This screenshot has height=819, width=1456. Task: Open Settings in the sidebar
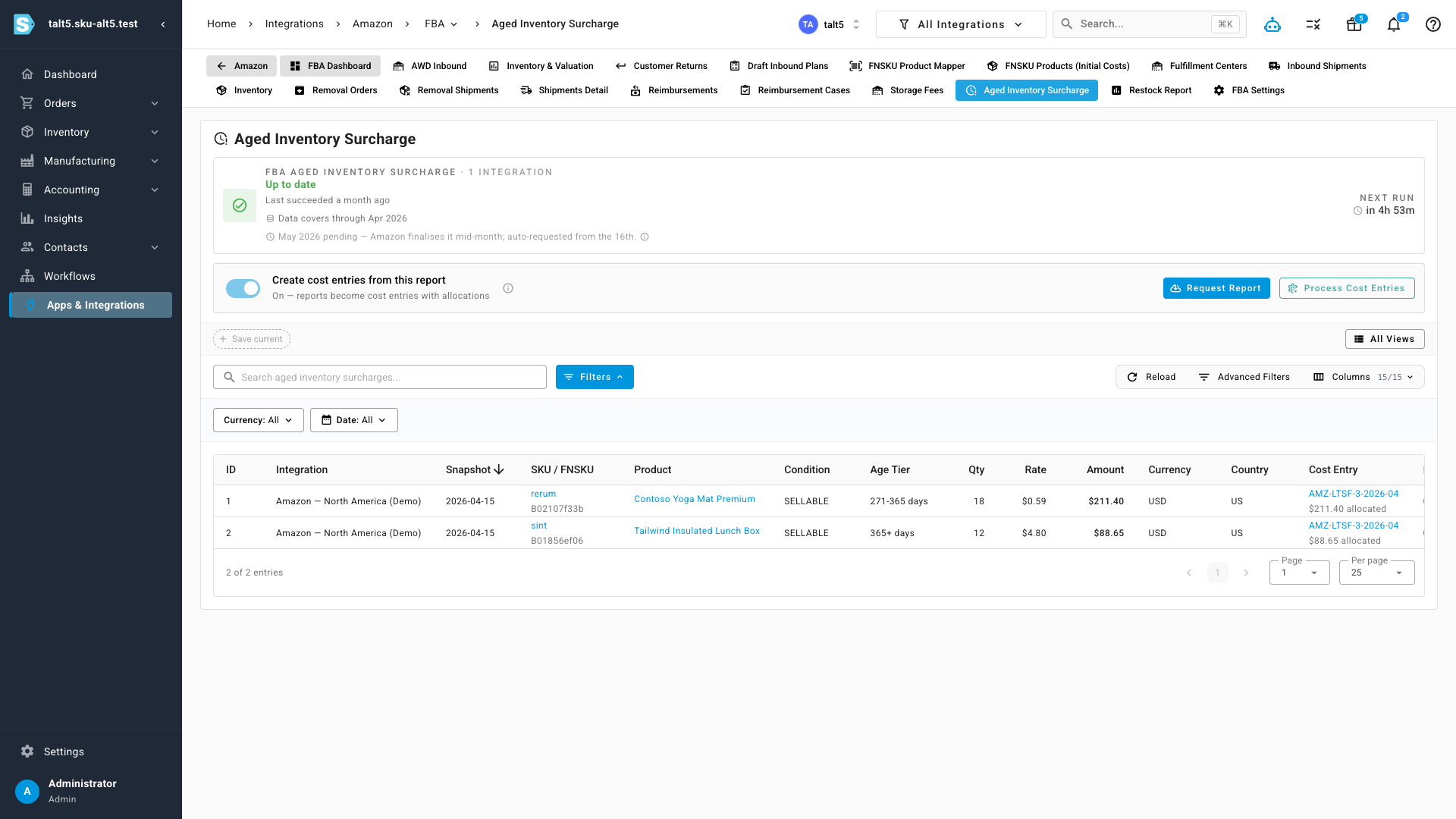click(91, 752)
